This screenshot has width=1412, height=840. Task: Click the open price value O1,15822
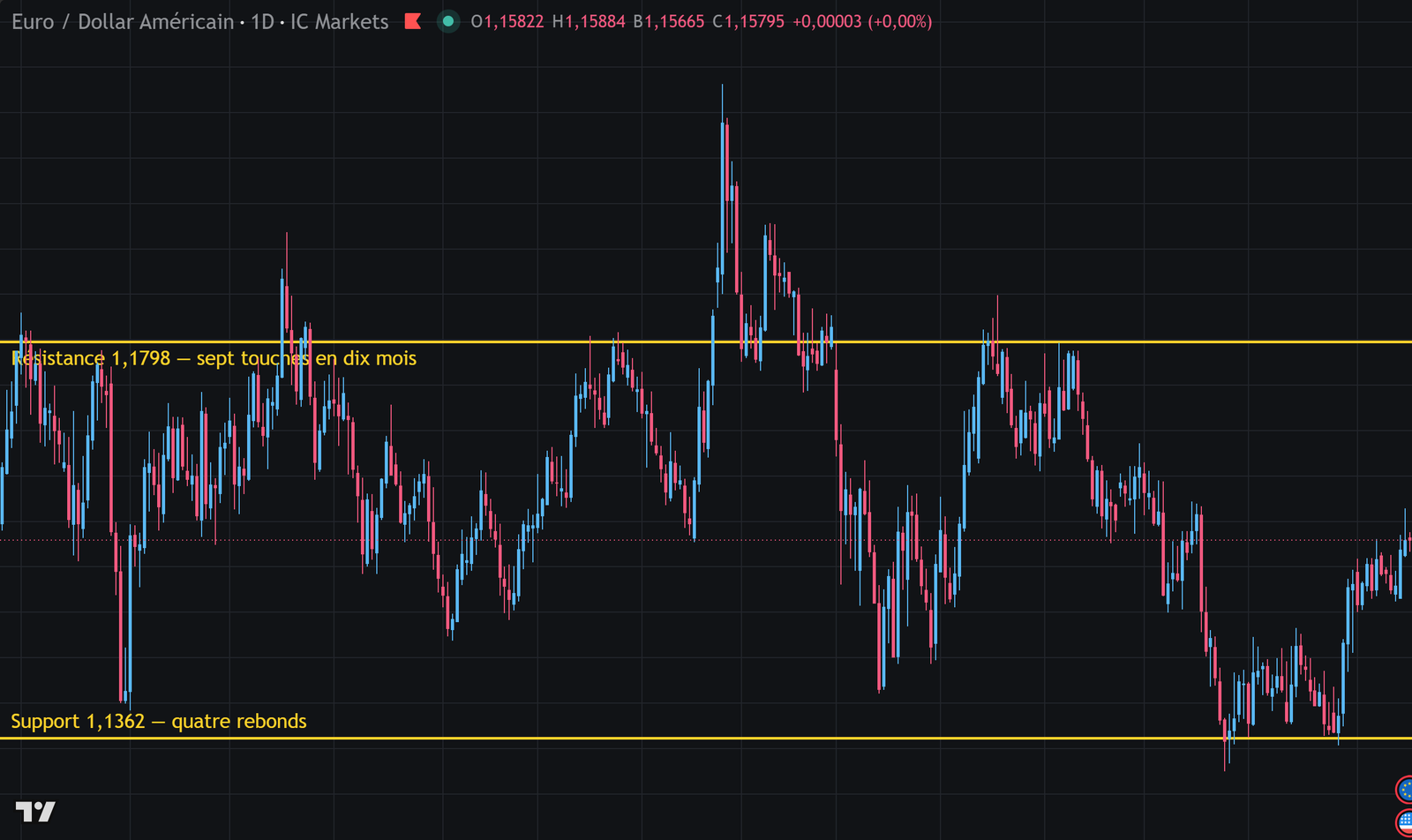507,21
